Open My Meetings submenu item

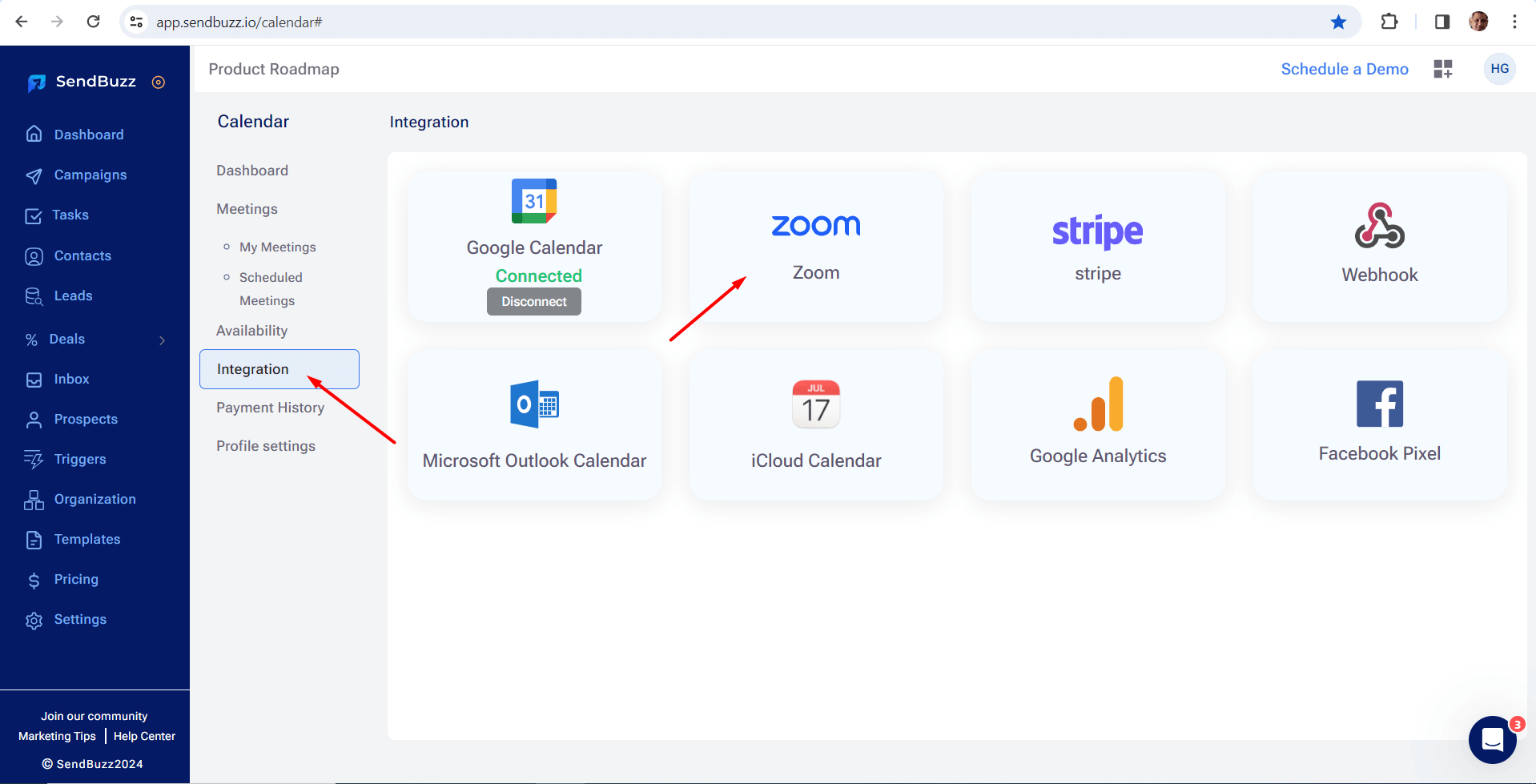[x=277, y=247]
